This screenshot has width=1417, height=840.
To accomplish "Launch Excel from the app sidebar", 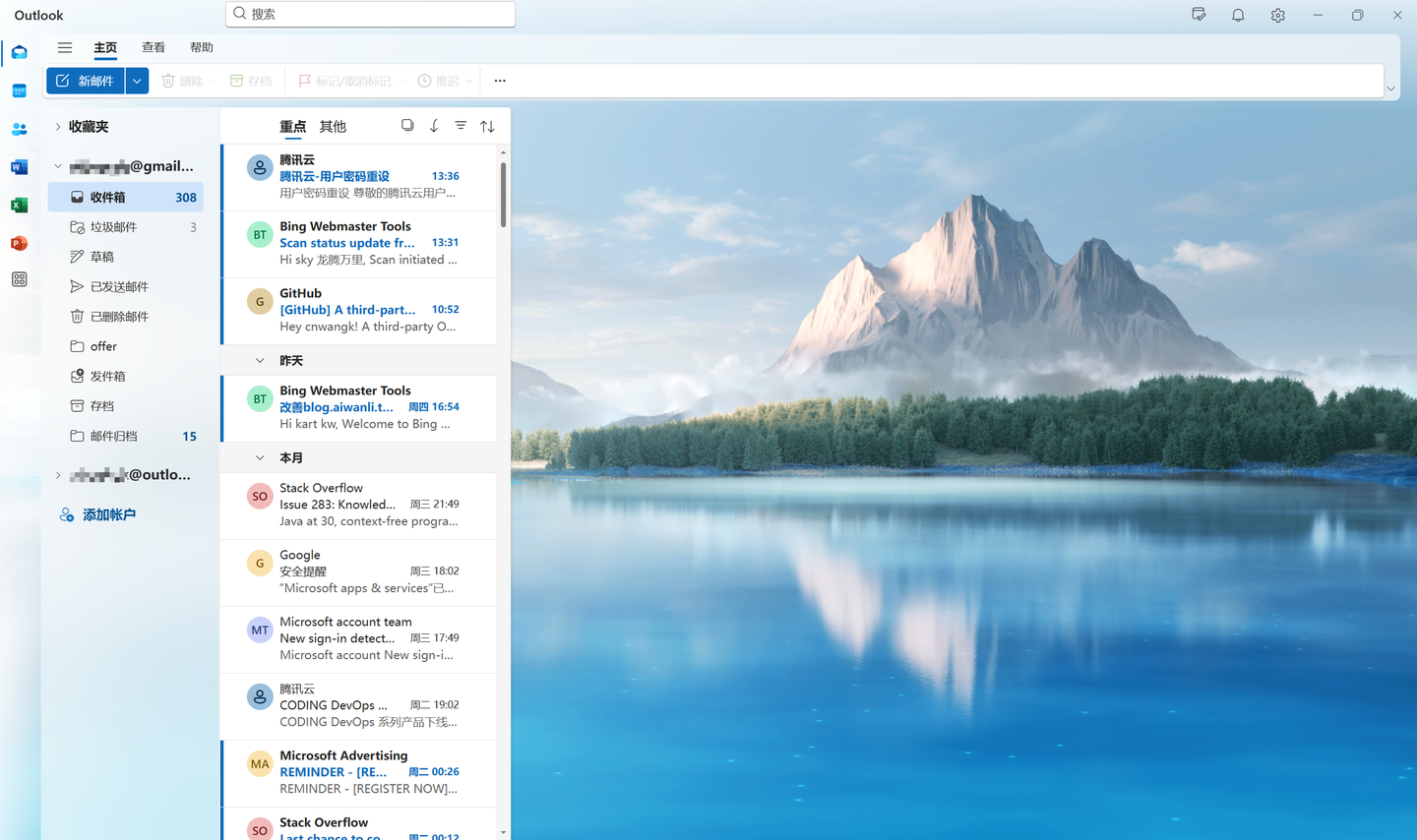I will coord(20,205).
